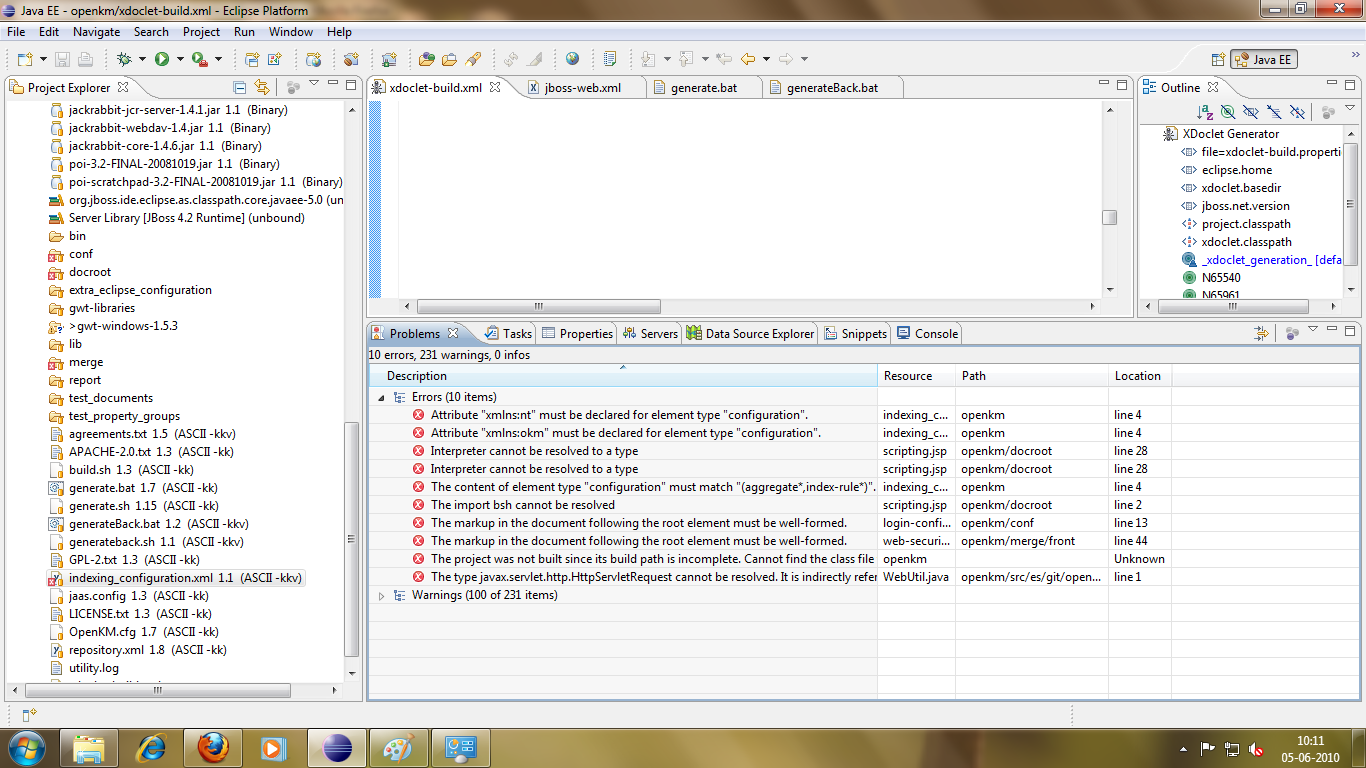Click the Java EE perspective button
Screen dimensions: 1366x768
click(x=1264, y=59)
